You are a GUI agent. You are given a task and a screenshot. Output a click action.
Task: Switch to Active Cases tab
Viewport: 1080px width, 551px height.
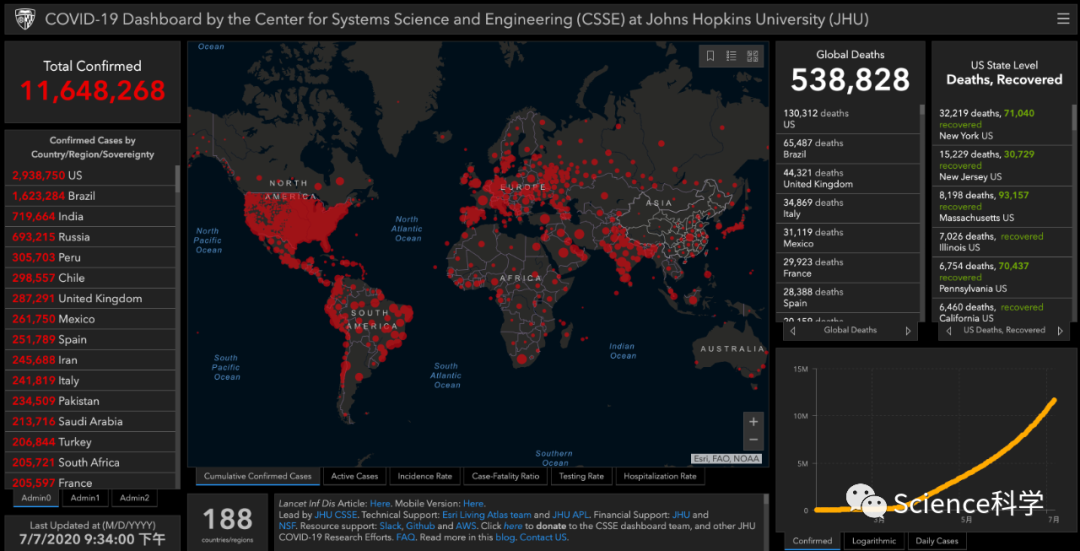355,476
